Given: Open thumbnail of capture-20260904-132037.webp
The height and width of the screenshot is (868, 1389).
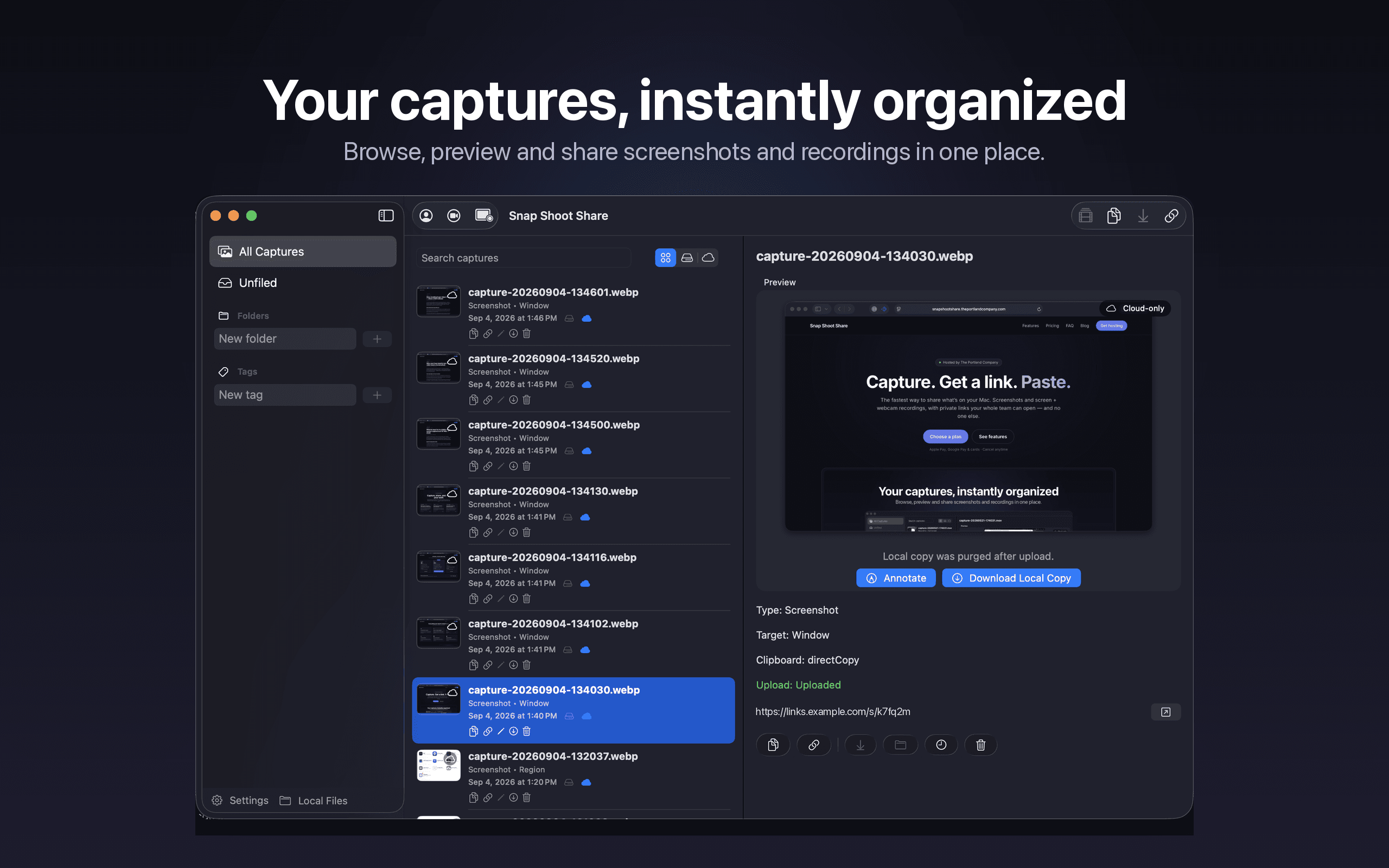Looking at the screenshot, I should [x=438, y=765].
